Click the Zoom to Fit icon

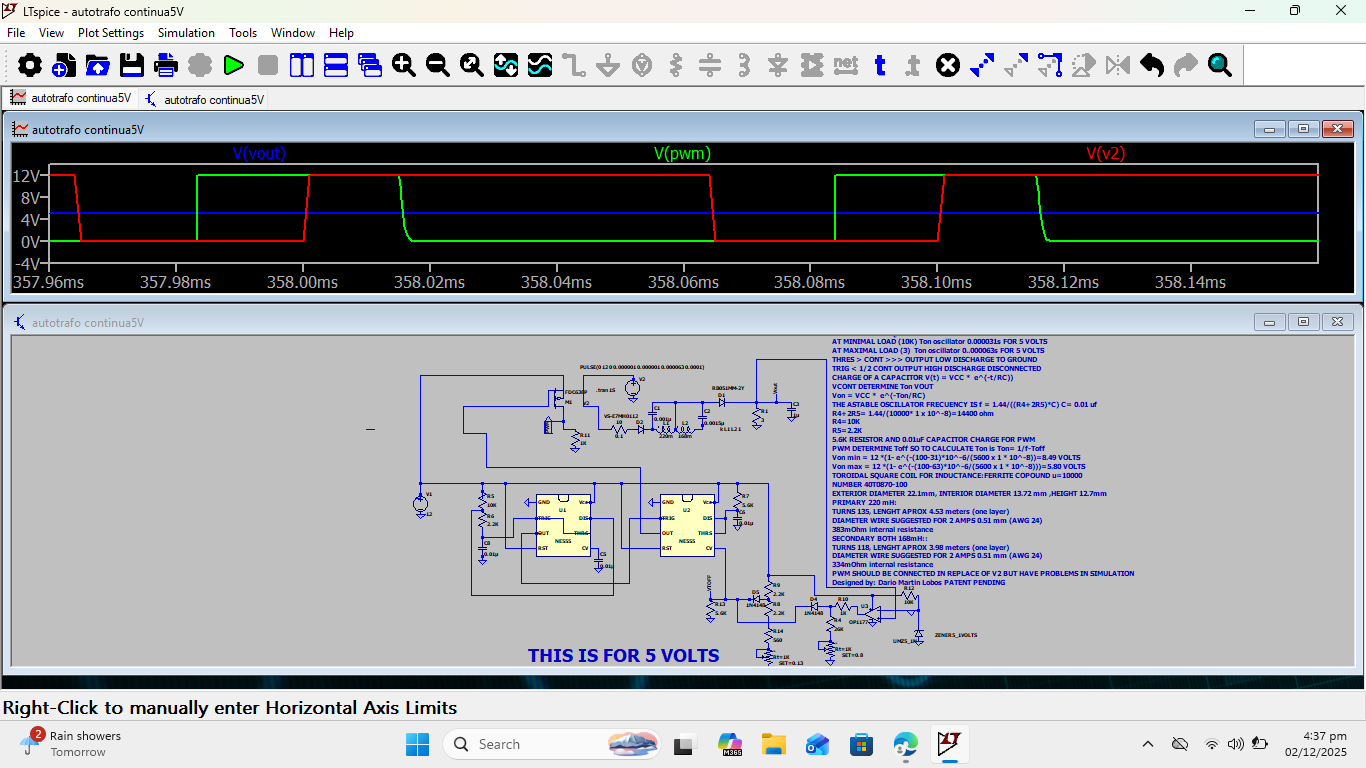pos(472,66)
